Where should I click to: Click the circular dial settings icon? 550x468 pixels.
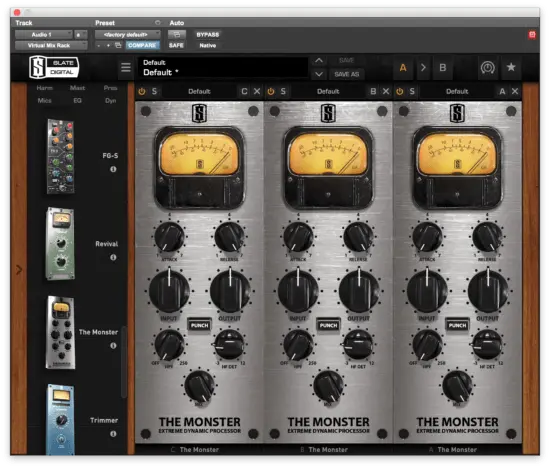(488, 67)
